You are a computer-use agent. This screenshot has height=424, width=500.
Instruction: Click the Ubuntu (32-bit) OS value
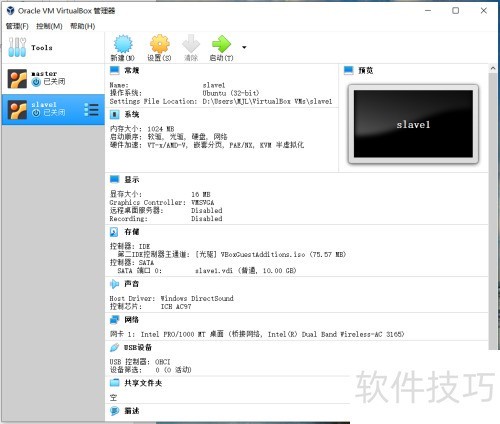click(x=230, y=93)
